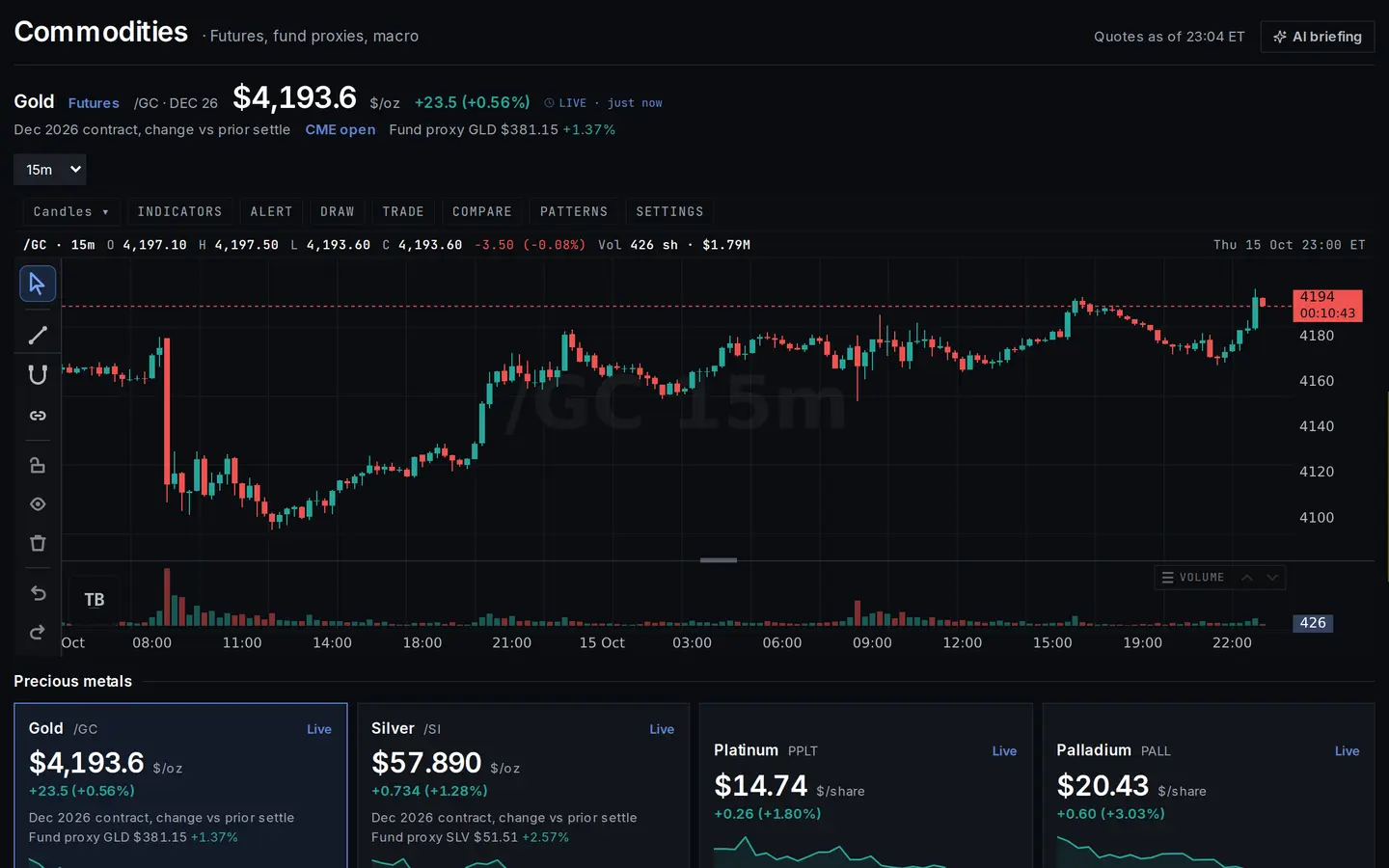Click the undo arrow icon
Viewport: 1389px width, 868px height.
point(38,593)
